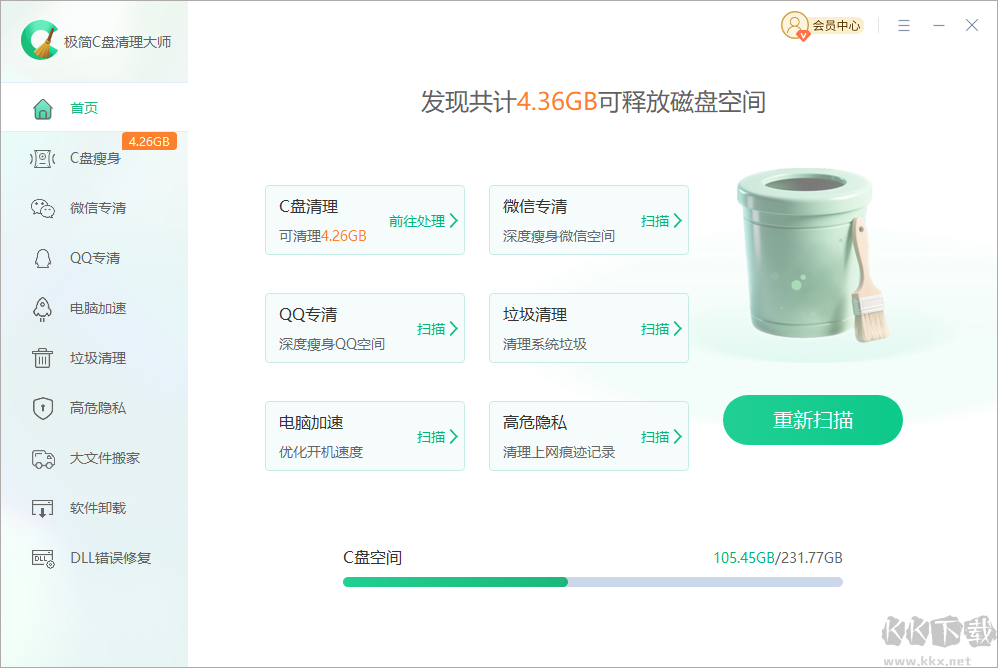Click 扫描 on QQ专清 card
This screenshot has width=998, height=668.
point(431,329)
